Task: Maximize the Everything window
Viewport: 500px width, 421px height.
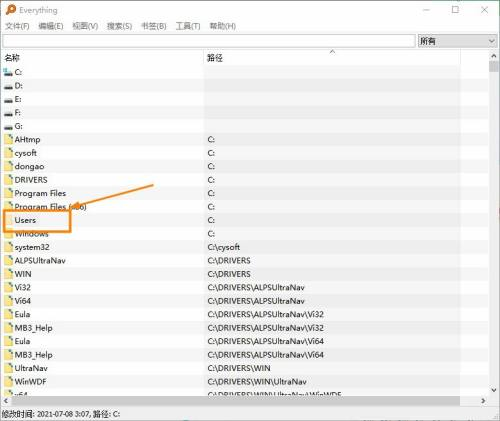Action: click(455, 10)
